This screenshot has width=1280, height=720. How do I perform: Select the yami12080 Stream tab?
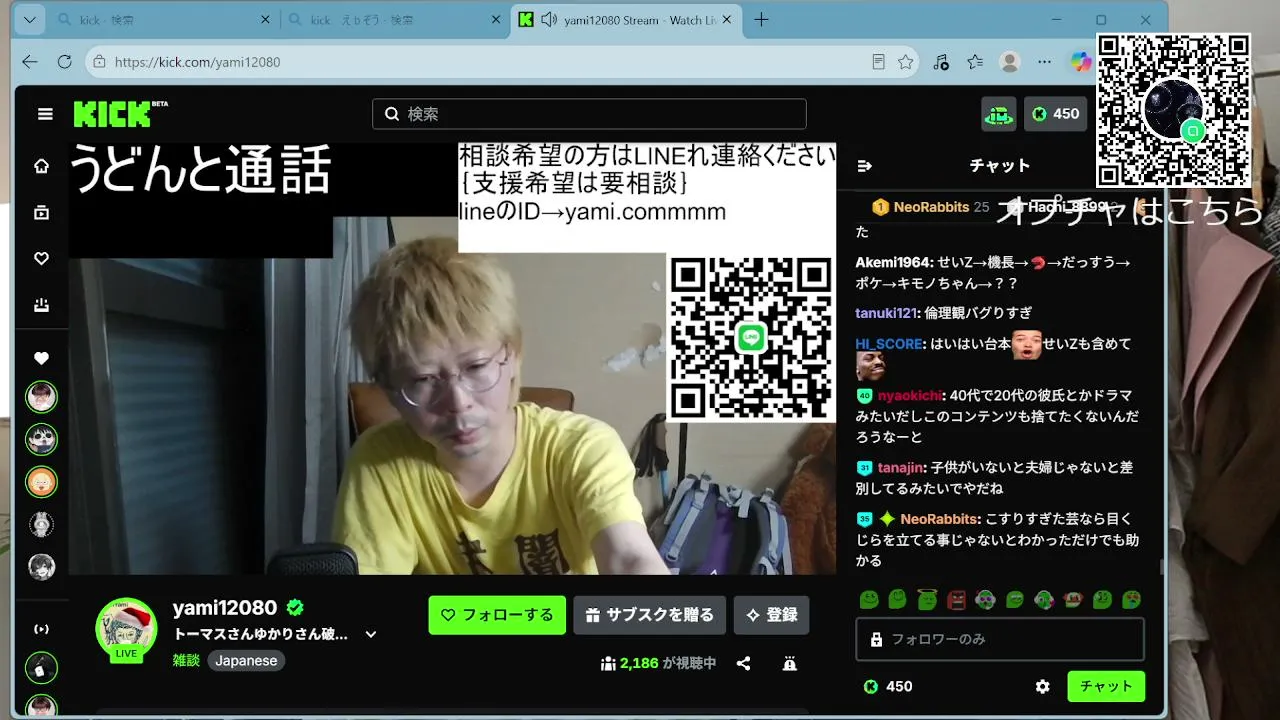626,20
